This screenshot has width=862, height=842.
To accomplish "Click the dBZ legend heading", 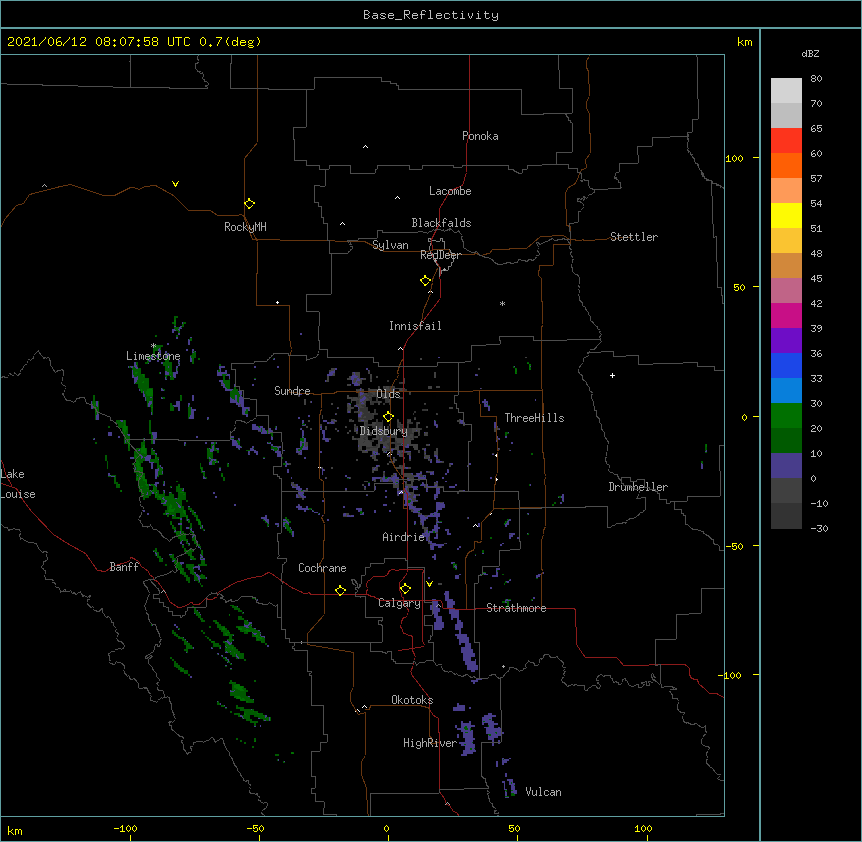I will [810, 53].
